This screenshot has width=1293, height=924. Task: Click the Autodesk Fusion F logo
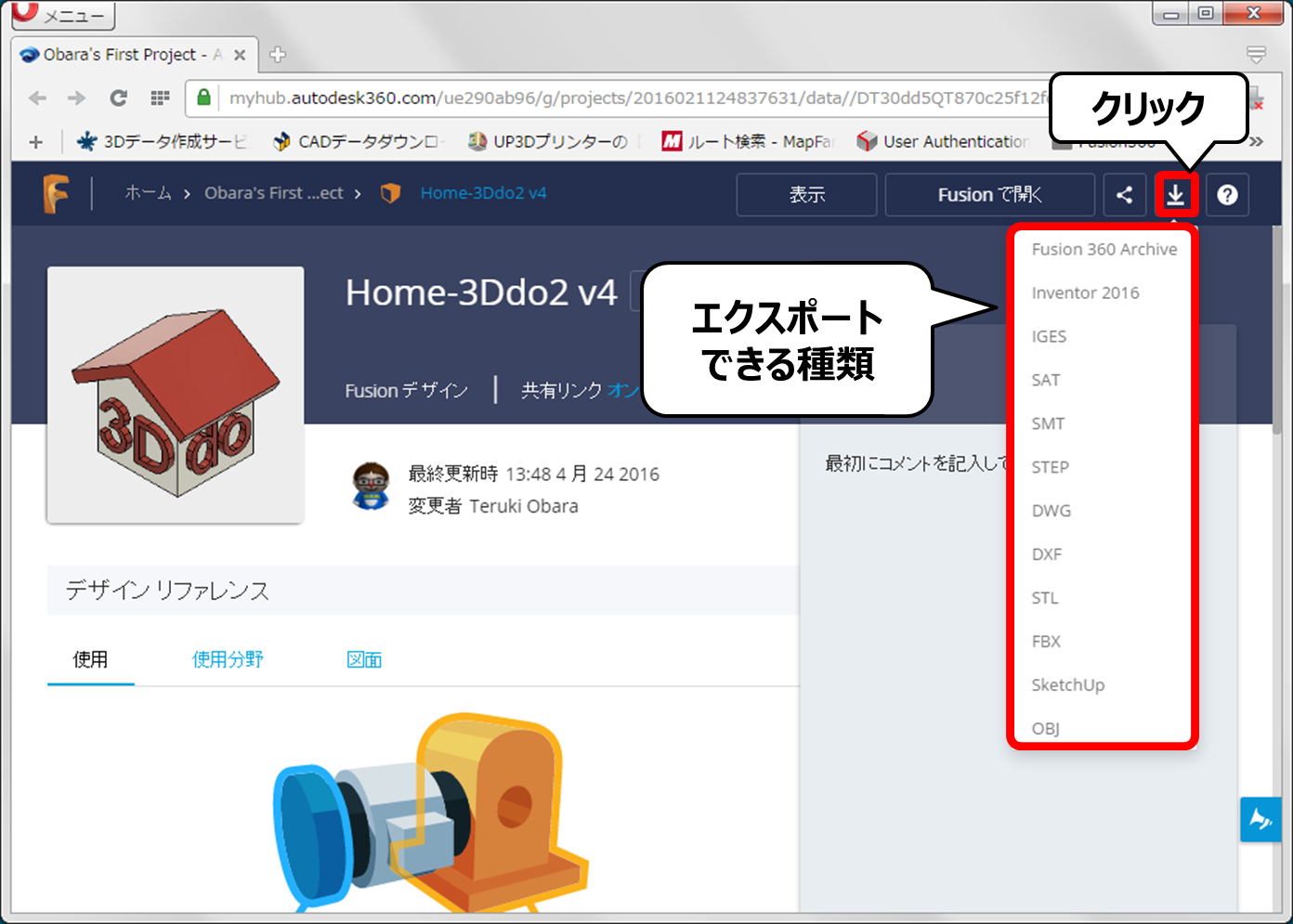point(56,193)
